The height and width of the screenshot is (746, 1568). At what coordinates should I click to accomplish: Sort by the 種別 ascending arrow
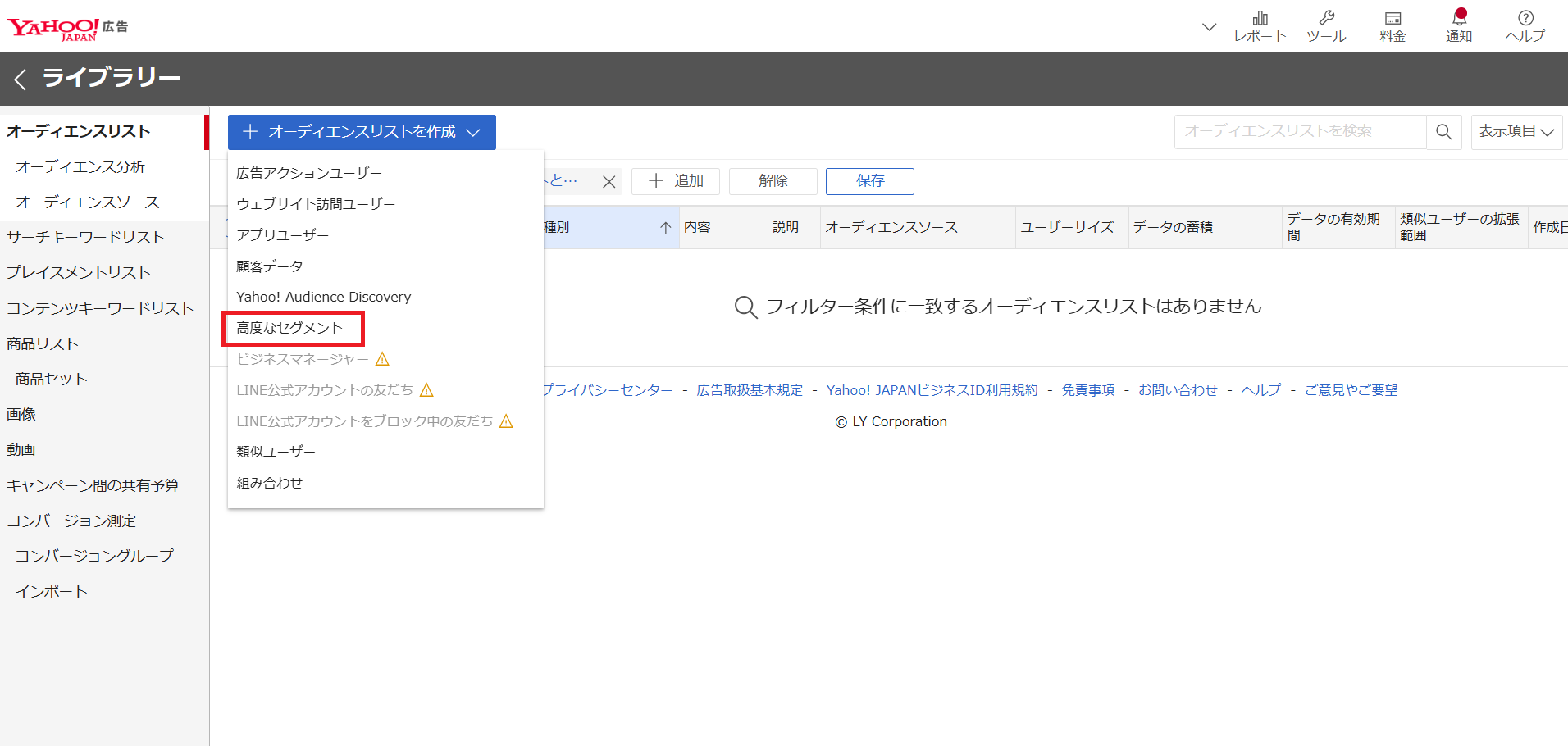(665, 228)
